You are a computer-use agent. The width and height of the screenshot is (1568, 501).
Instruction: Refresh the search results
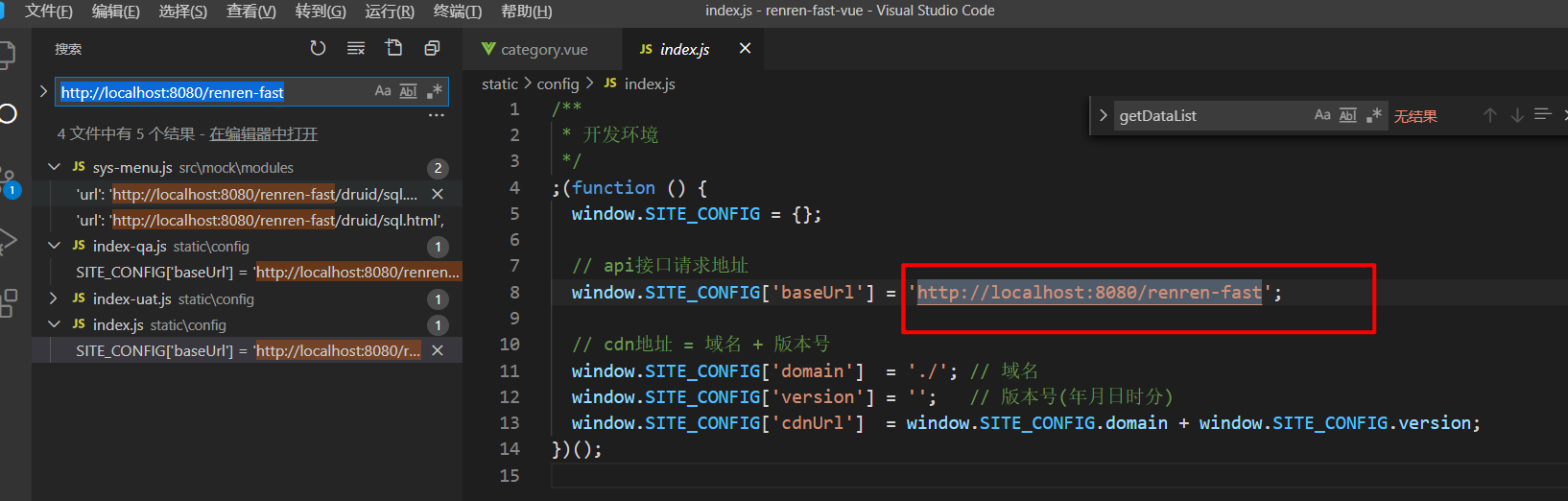click(x=318, y=48)
